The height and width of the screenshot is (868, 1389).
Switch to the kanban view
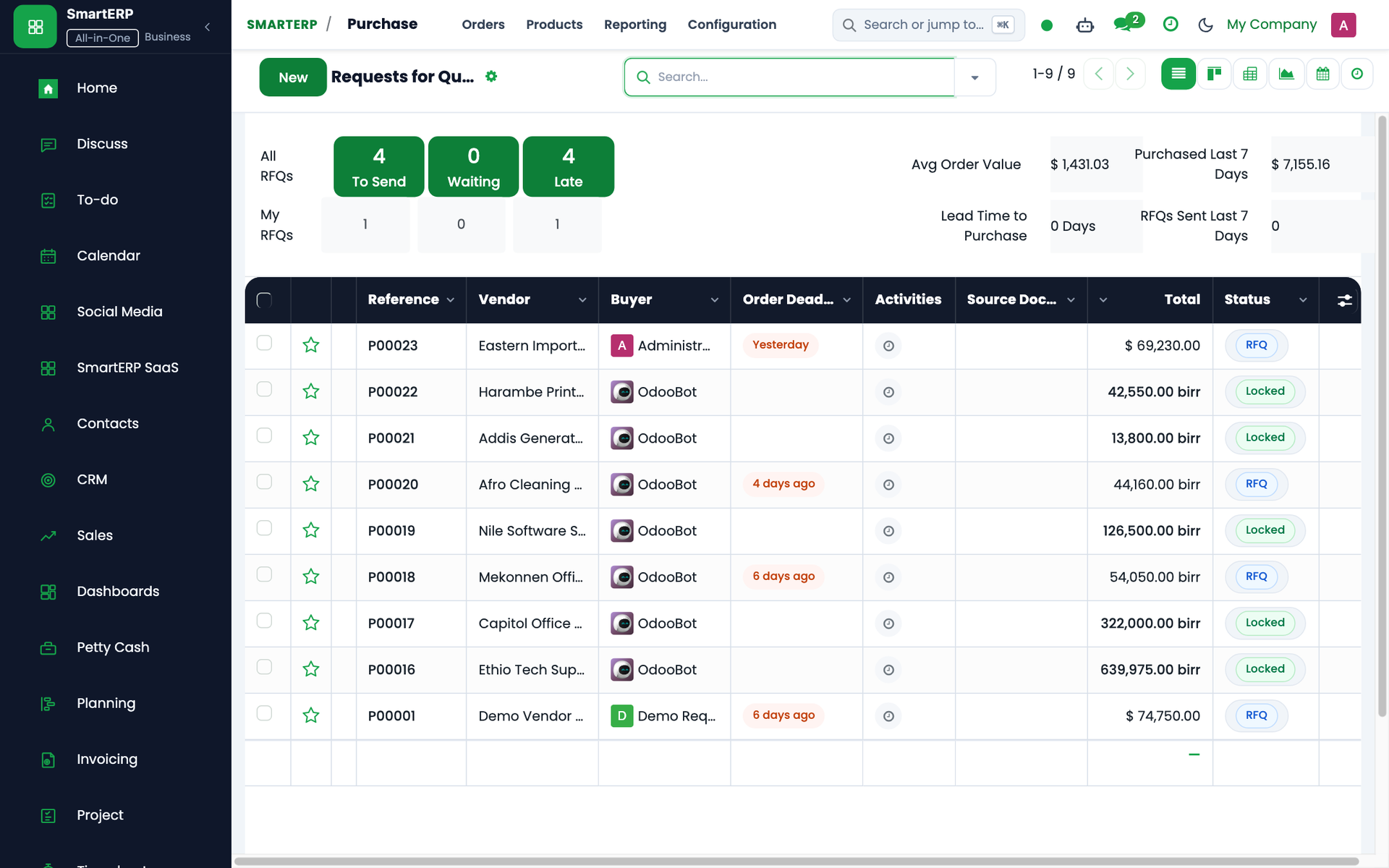point(1214,74)
